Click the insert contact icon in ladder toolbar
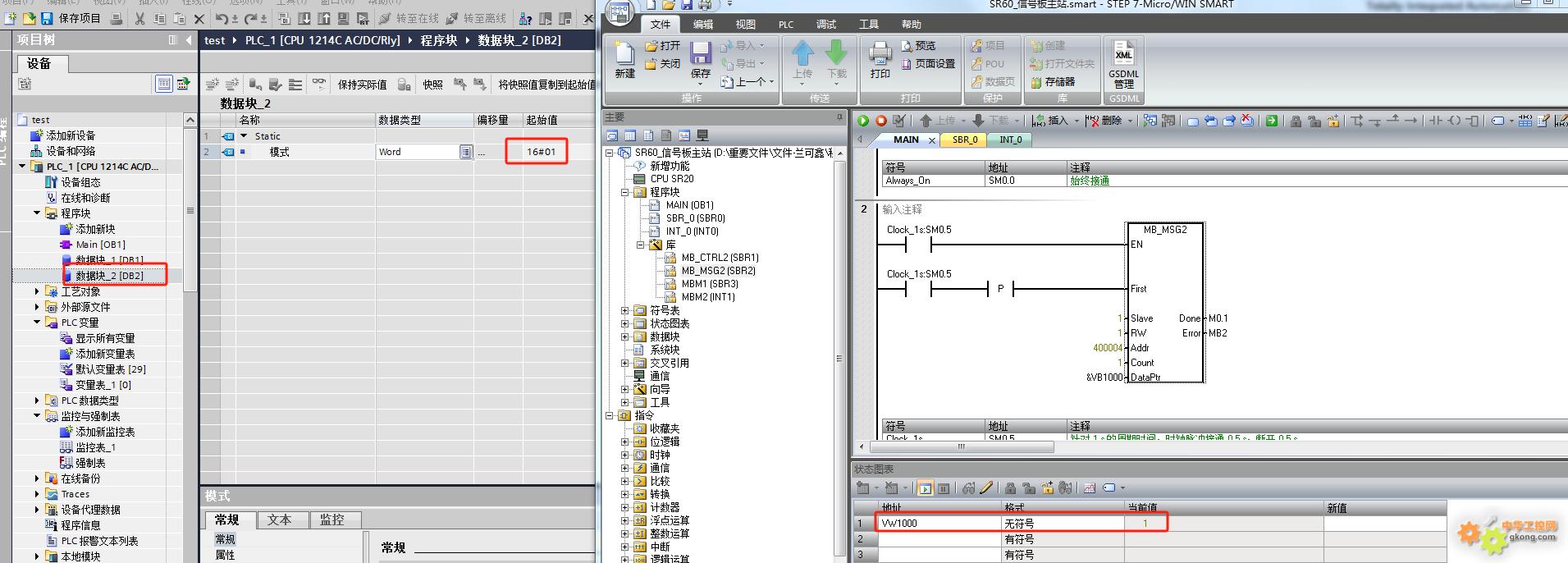The height and width of the screenshot is (563, 1568). coord(1436,121)
